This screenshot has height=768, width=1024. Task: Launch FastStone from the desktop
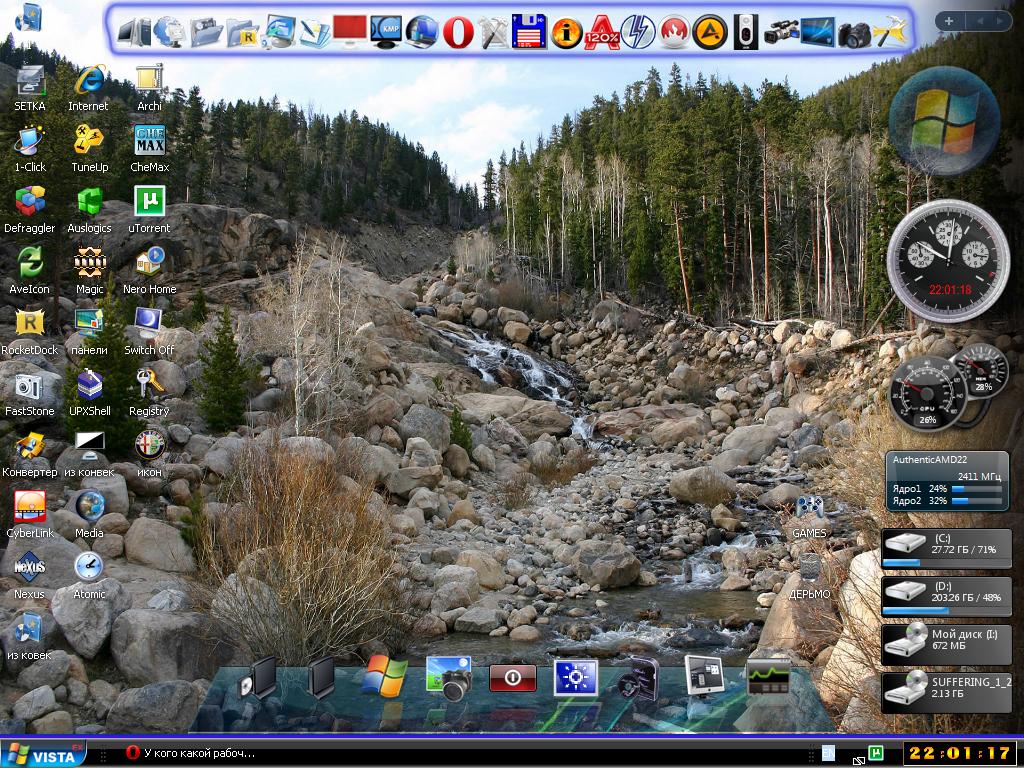pyautogui.click(x=29, y=386)
